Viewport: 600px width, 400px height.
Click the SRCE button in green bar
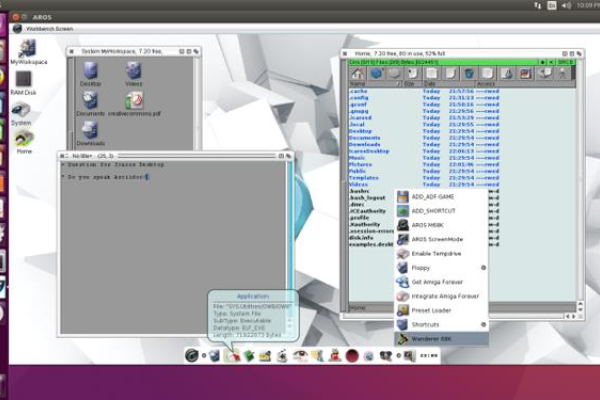point(565,62)
